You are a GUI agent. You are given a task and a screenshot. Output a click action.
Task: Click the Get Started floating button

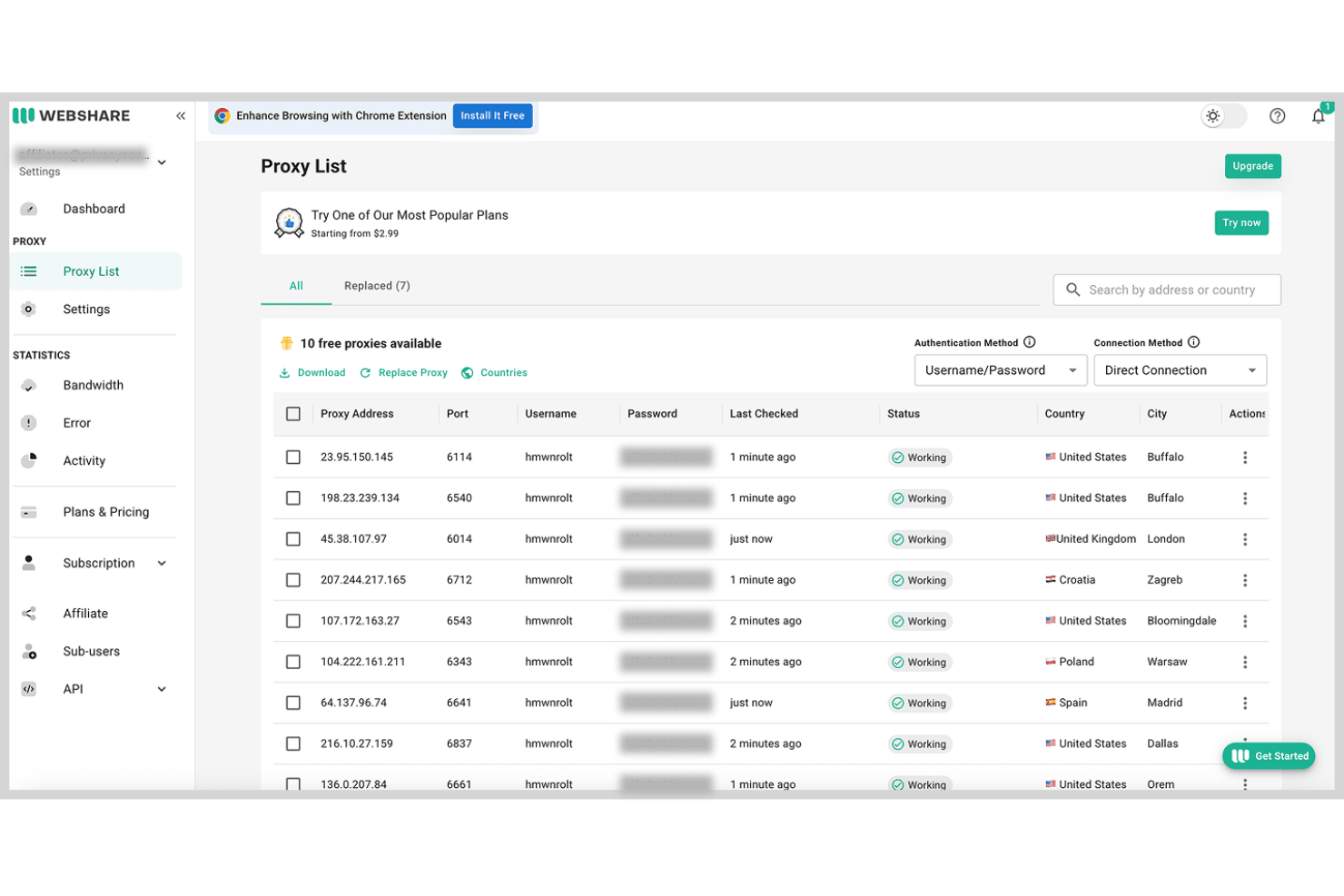coord(1269,756)
